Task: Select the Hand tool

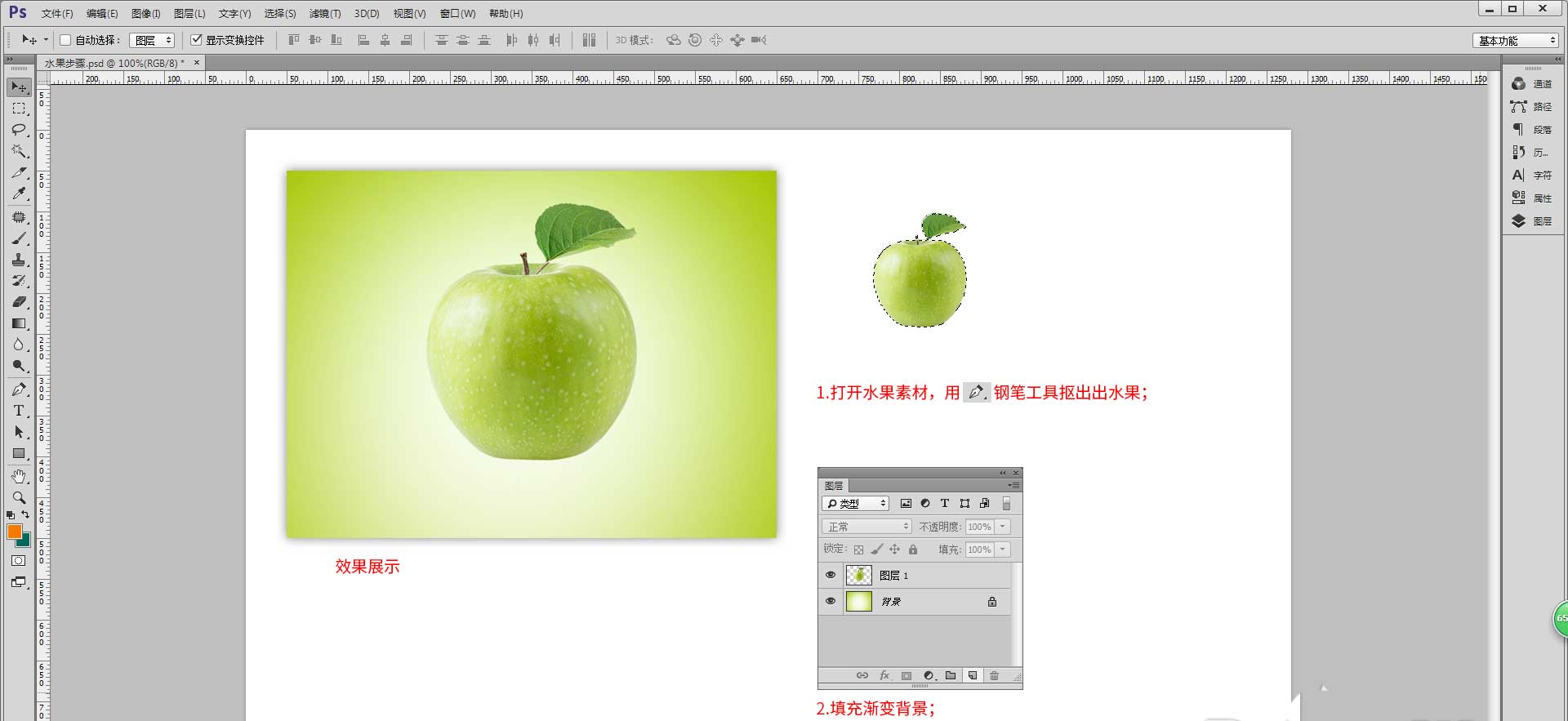Action: pos(19,476)
